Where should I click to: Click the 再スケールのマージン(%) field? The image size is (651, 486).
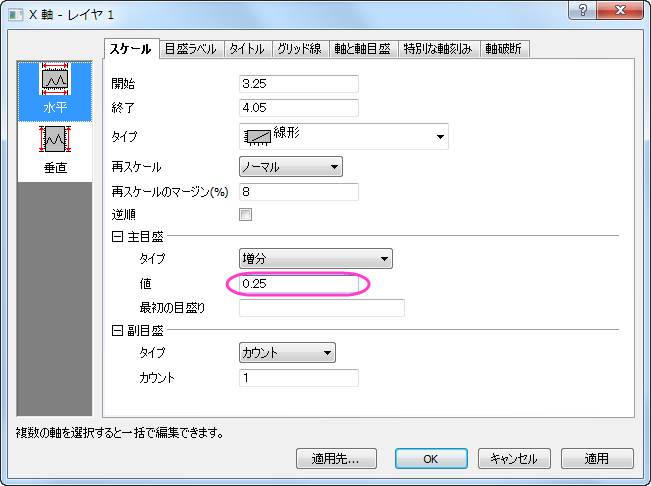pos(299,192)
